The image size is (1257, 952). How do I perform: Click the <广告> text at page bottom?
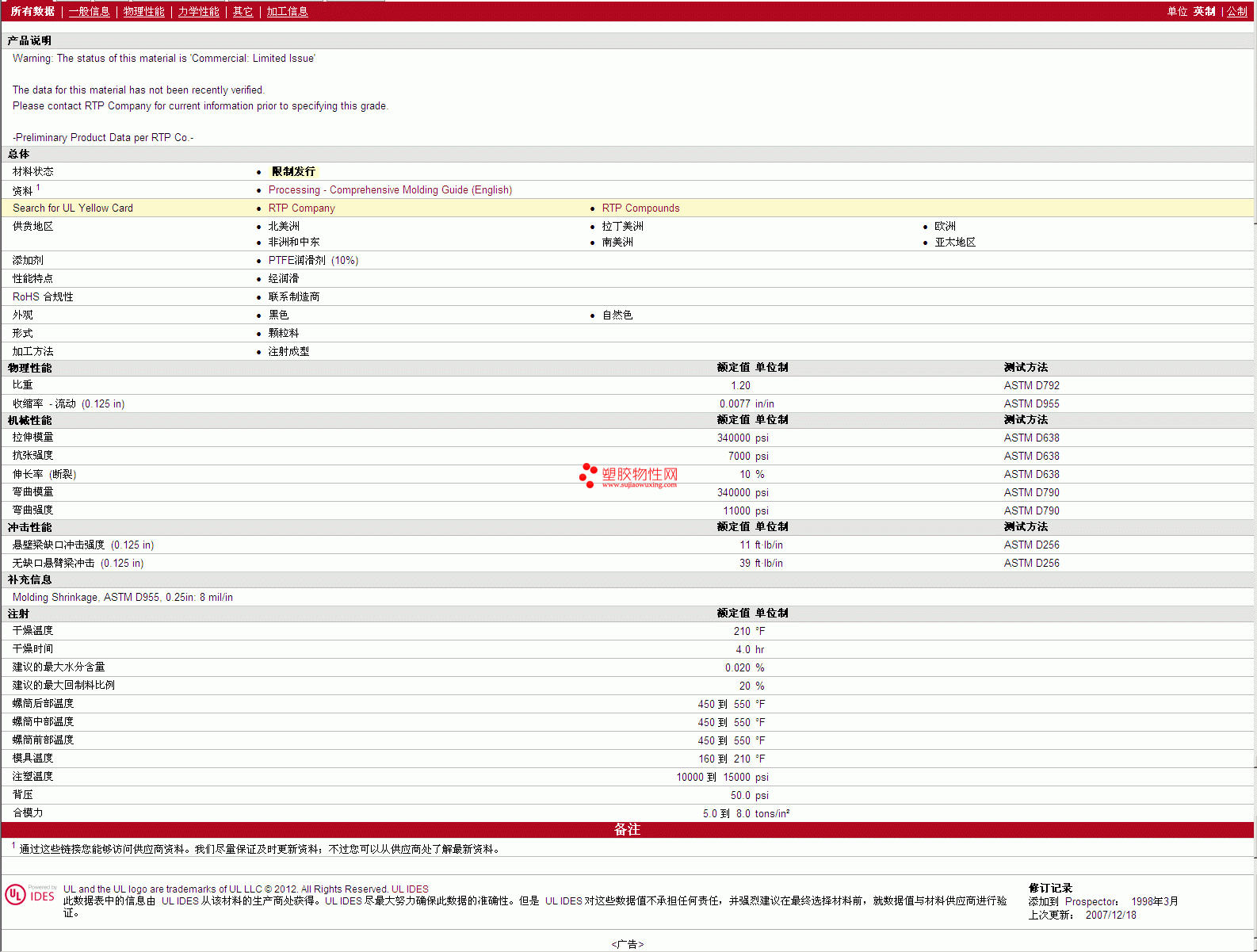[x=627, y=944]
